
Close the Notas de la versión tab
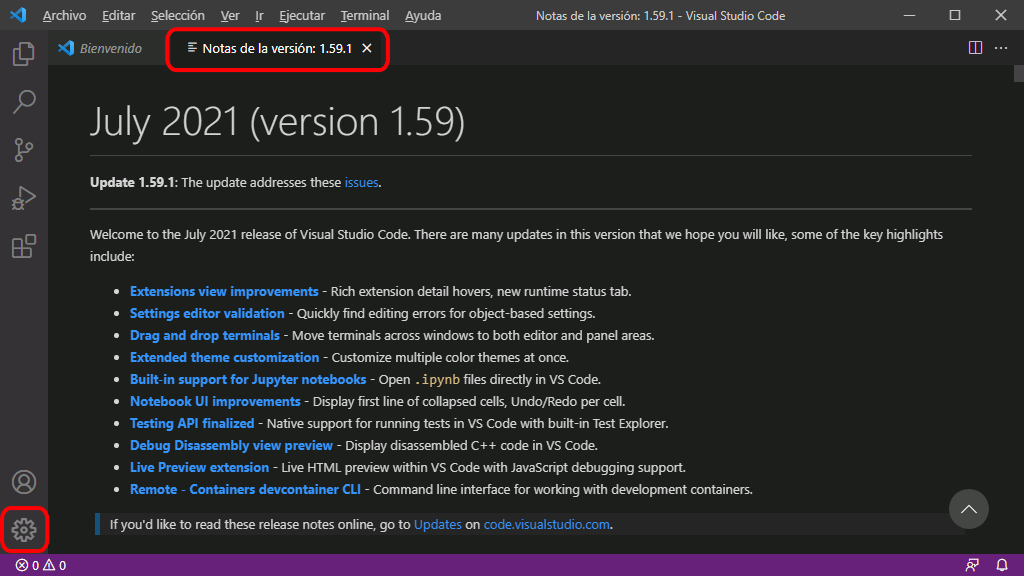367,48
